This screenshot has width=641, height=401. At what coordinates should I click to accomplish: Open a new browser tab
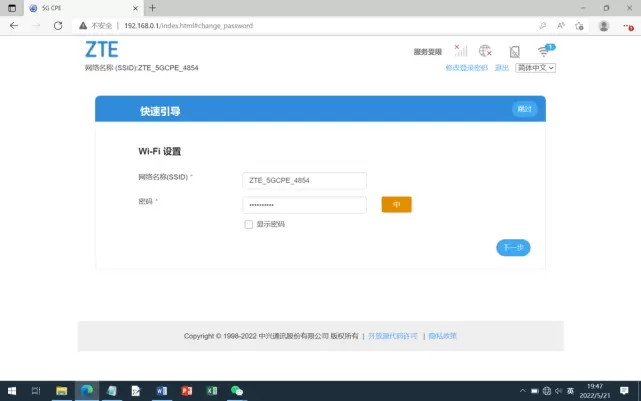click(152, 7)
